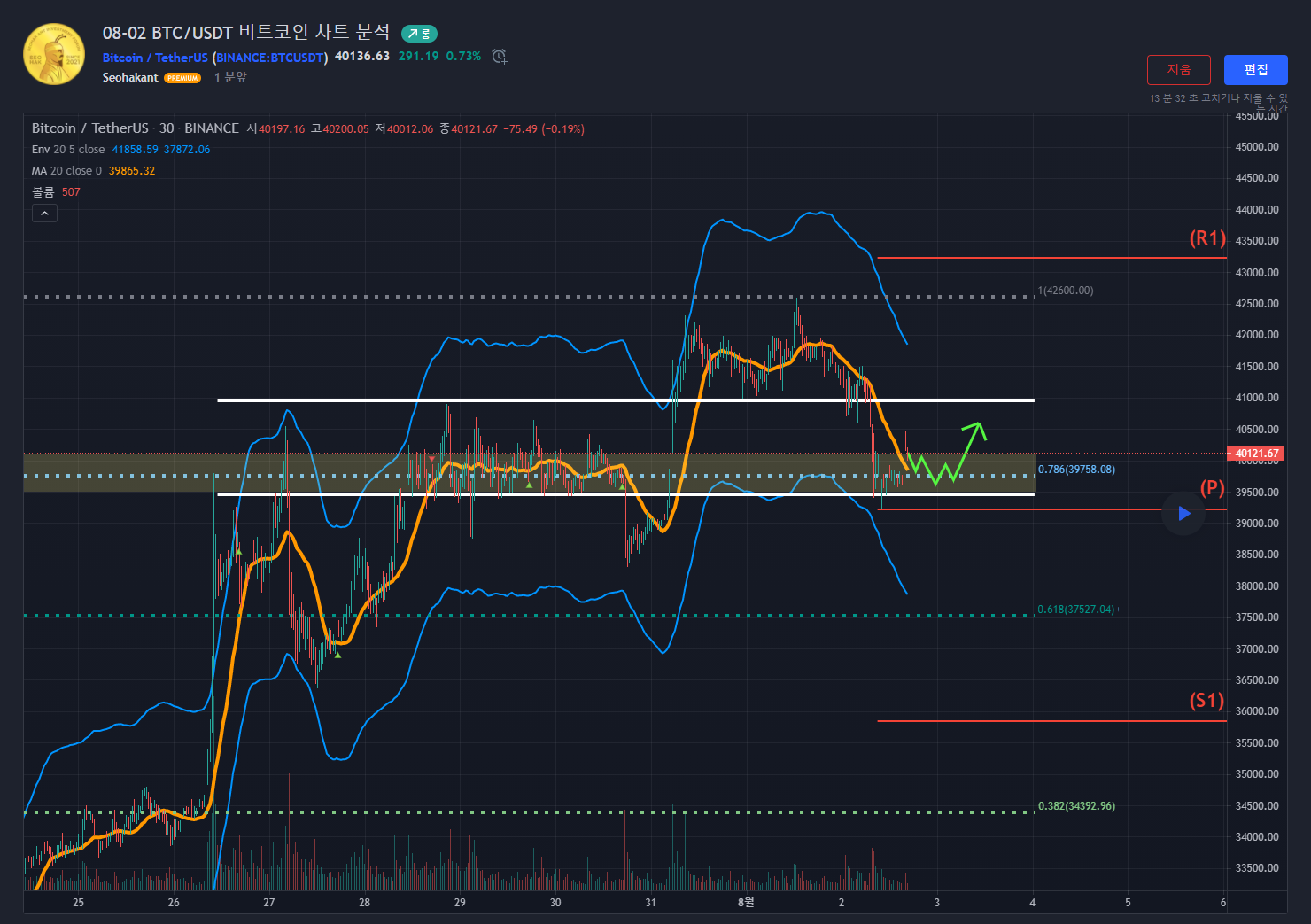Select the MA 20 close indicator legend
Screen dimensions: 1311x924
point(66,171)
